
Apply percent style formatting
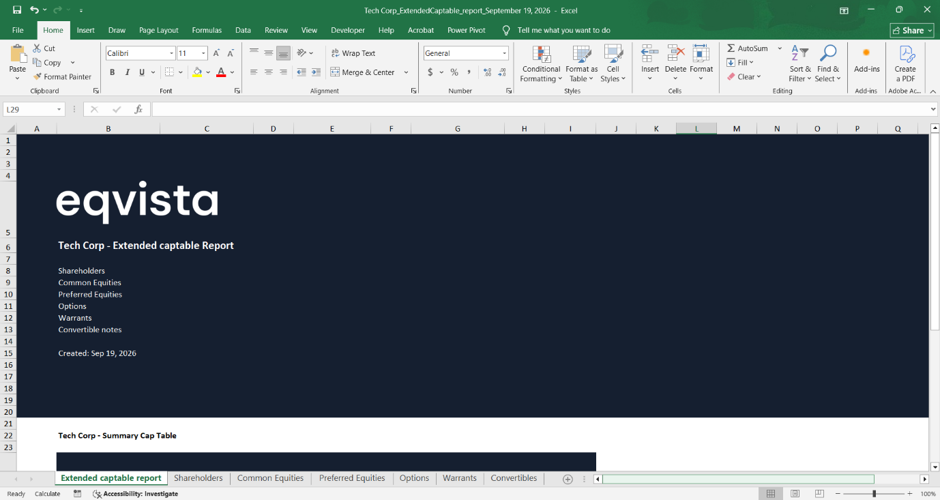tap(454, 72)
